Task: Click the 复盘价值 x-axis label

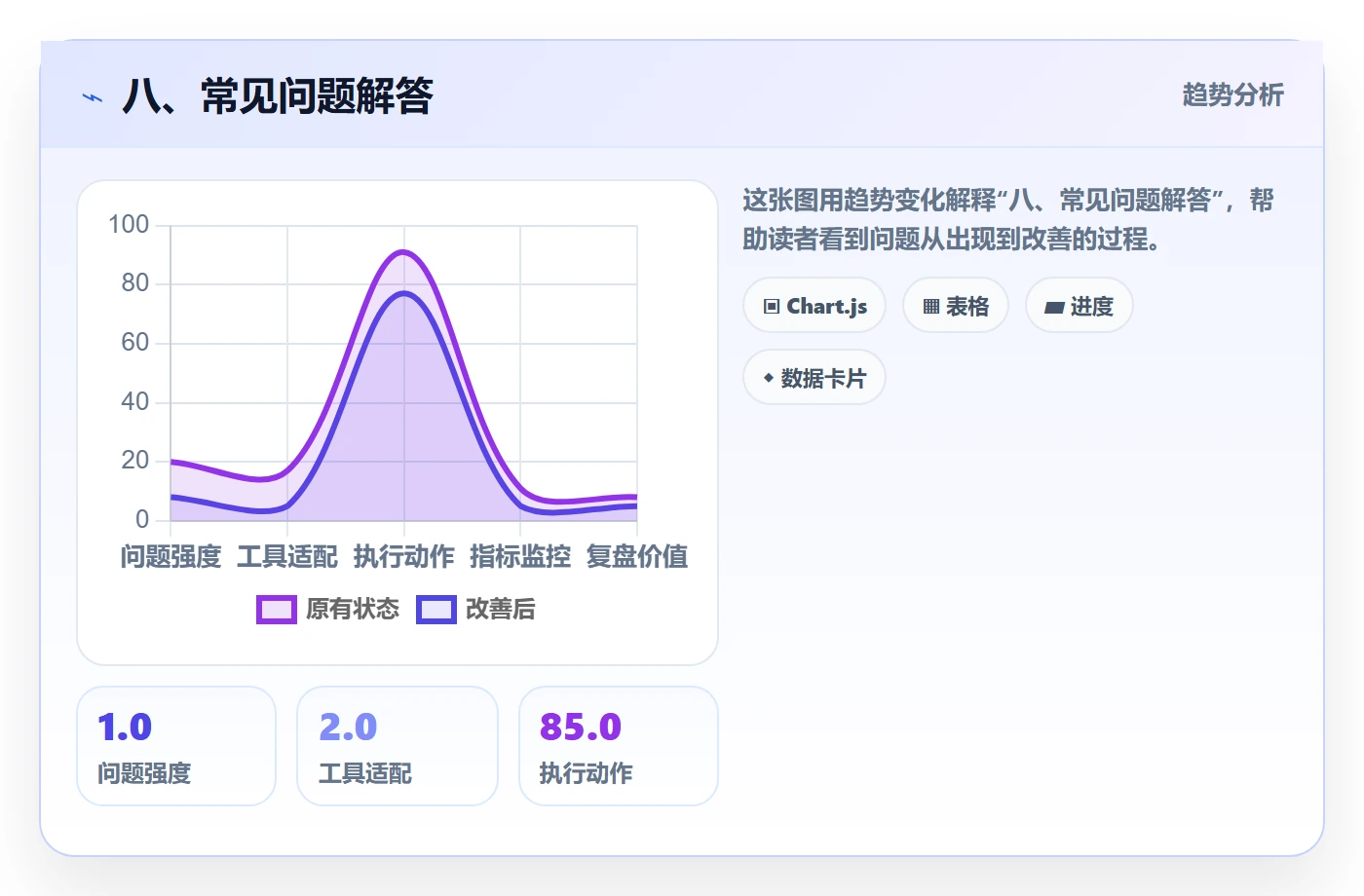Action: coord(637,557)
